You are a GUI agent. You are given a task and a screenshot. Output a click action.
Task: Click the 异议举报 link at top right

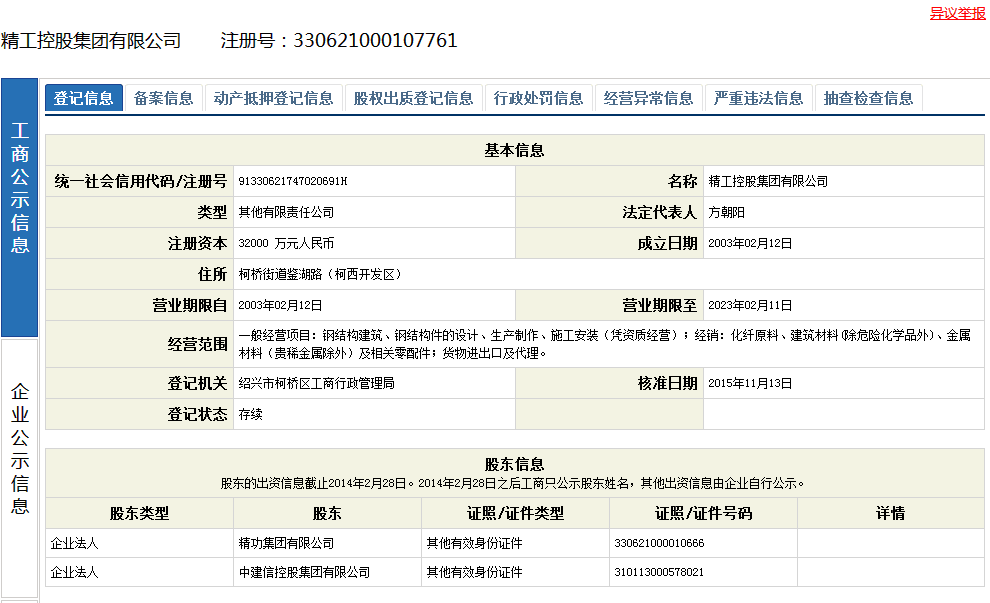[957, 13]
